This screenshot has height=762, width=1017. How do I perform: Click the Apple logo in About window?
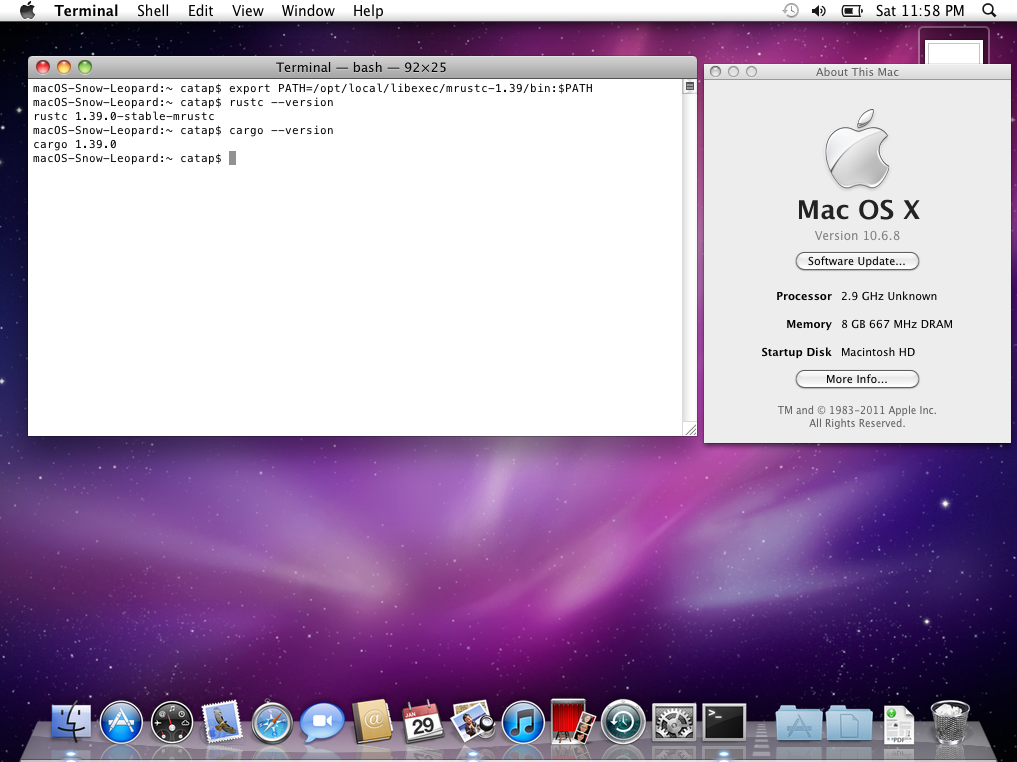[857, 149]
